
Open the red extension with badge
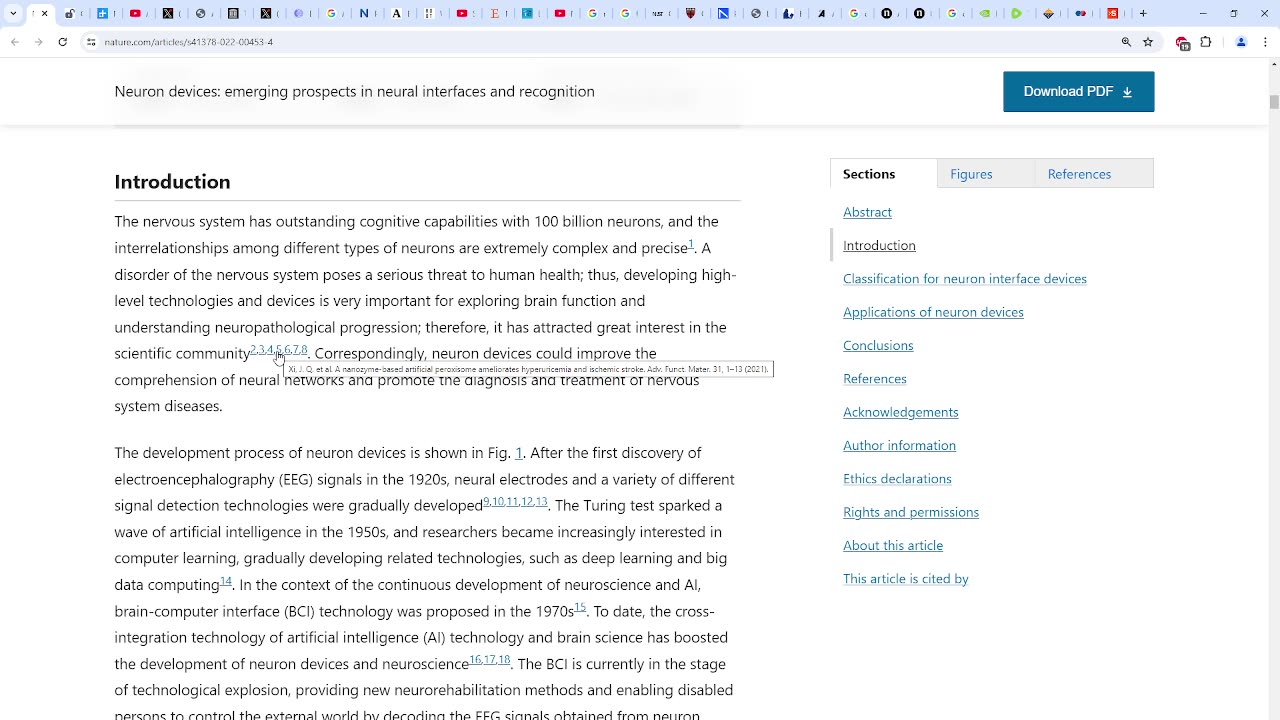click(x=1182, y=43)
